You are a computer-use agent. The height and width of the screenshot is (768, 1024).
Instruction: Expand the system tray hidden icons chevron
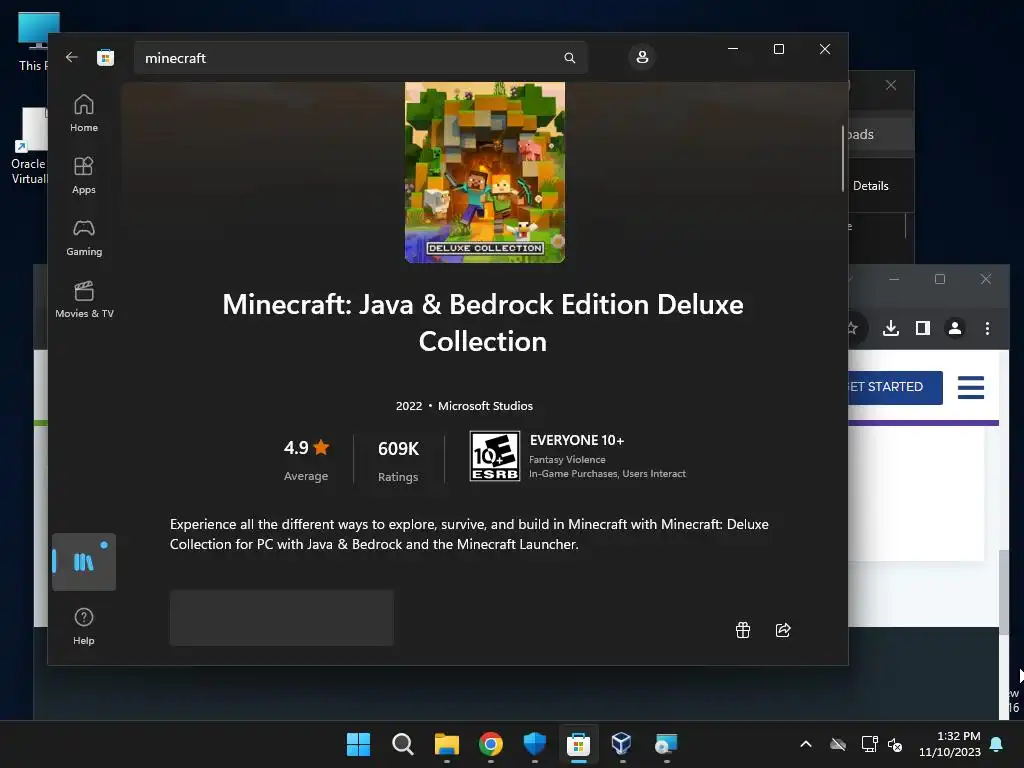pos(806,744)
